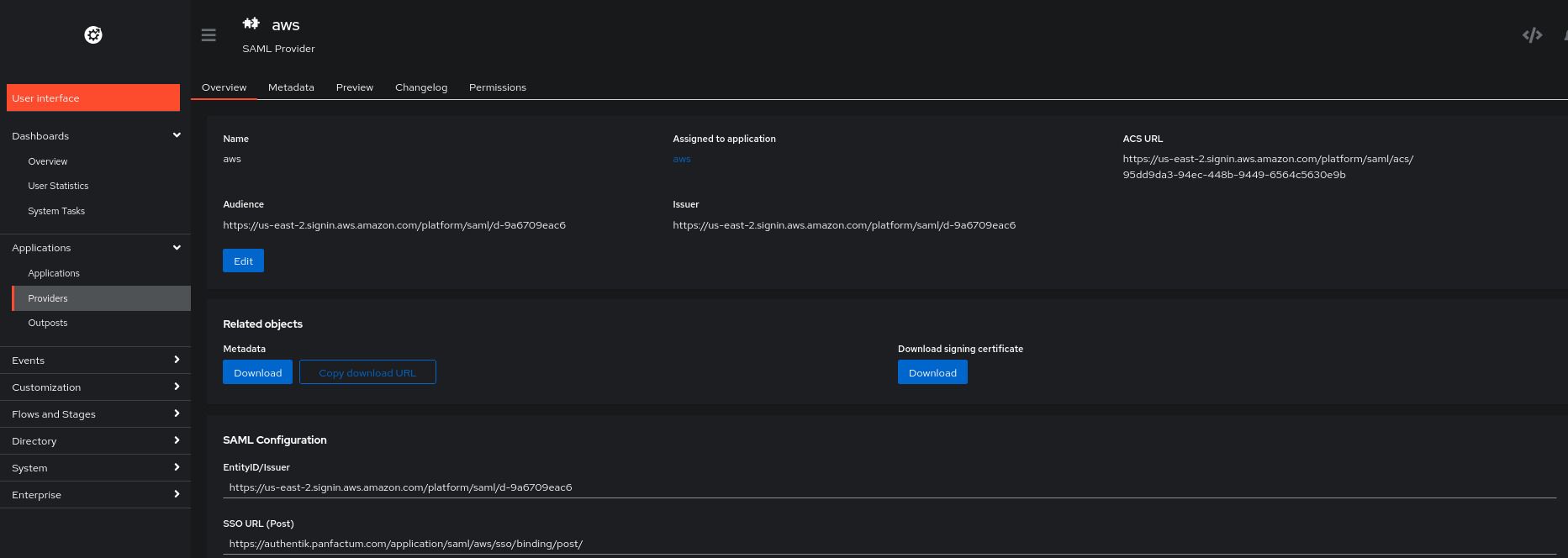Click the Related objects heading

262,324
